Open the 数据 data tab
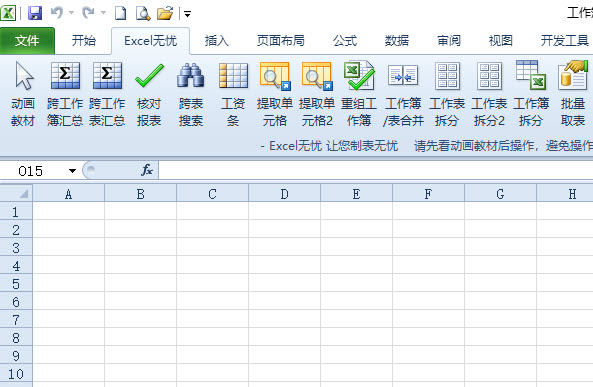 [x=397, y=40]
